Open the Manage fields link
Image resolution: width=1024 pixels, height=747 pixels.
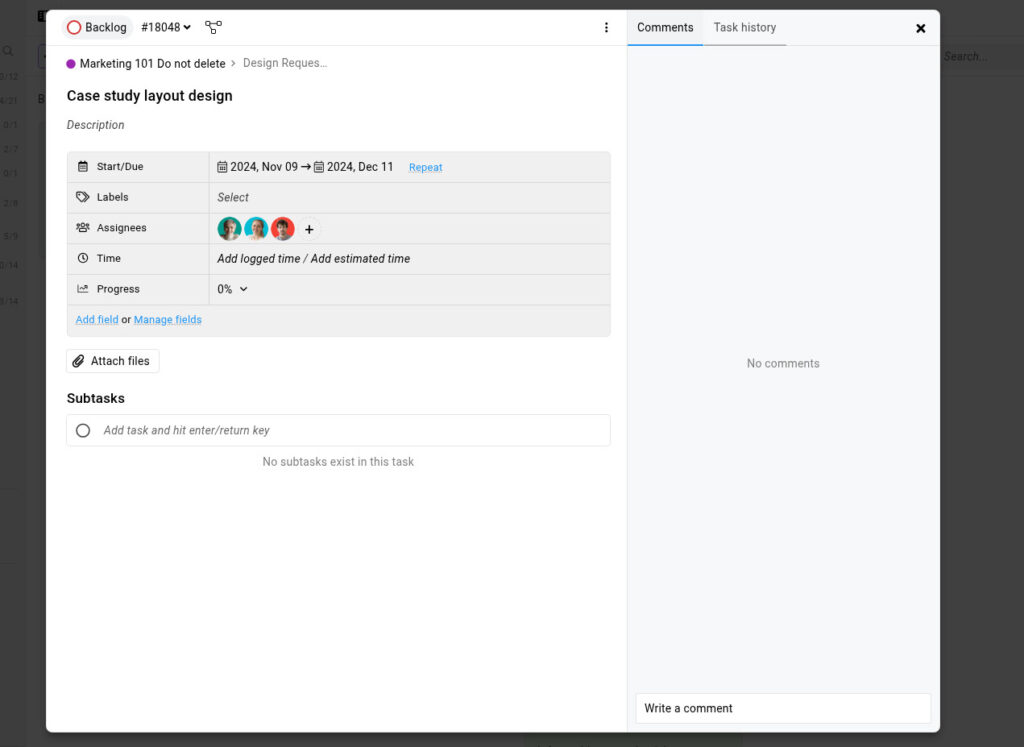[x=167, y=319]
